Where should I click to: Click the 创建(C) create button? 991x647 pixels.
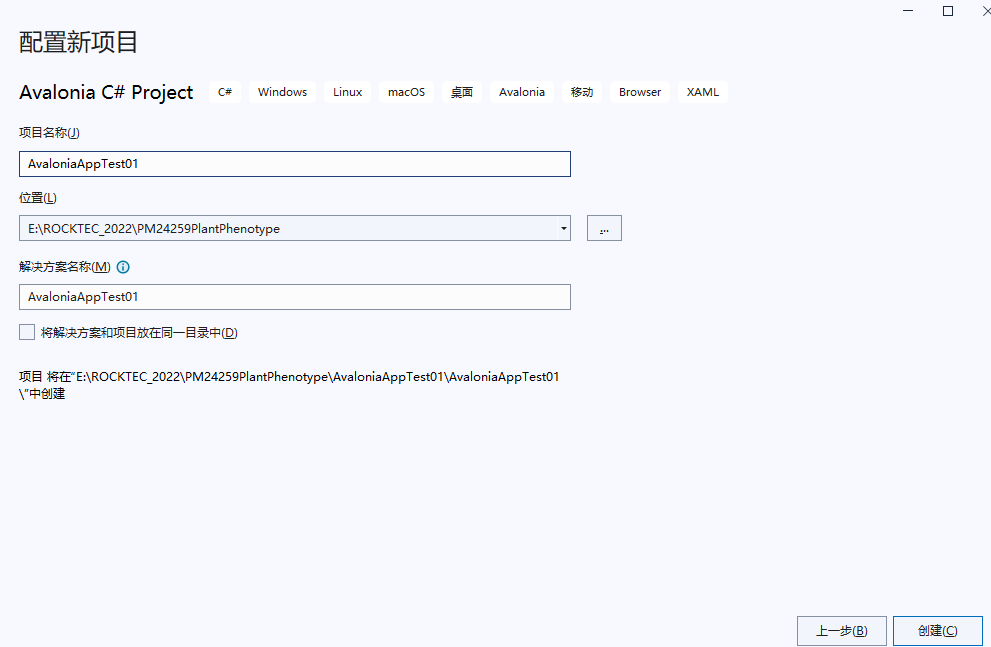937,631
